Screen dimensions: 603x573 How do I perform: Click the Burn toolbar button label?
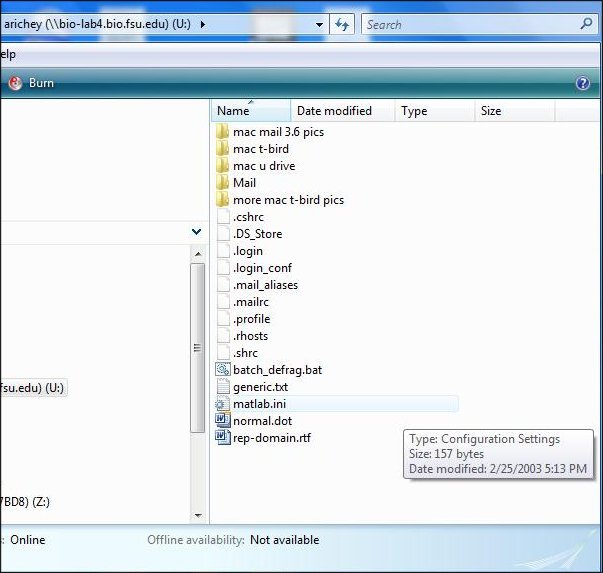point(41,83)
